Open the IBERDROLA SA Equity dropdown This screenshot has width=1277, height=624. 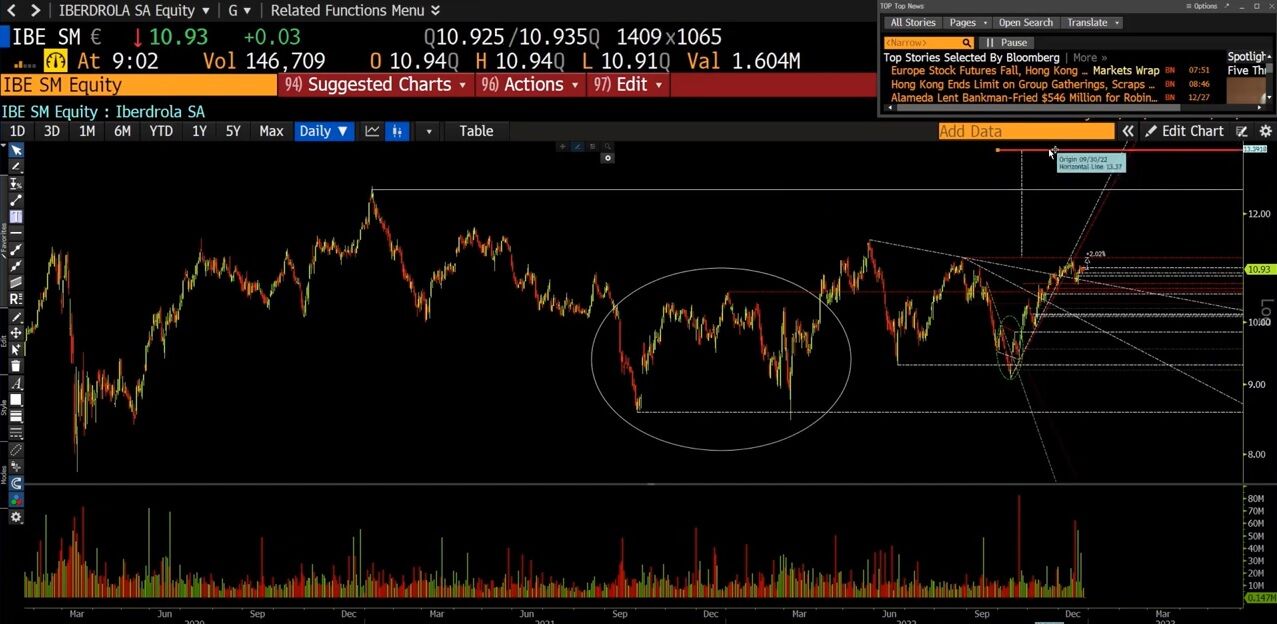pyautogui.click(x=134, y=10)
